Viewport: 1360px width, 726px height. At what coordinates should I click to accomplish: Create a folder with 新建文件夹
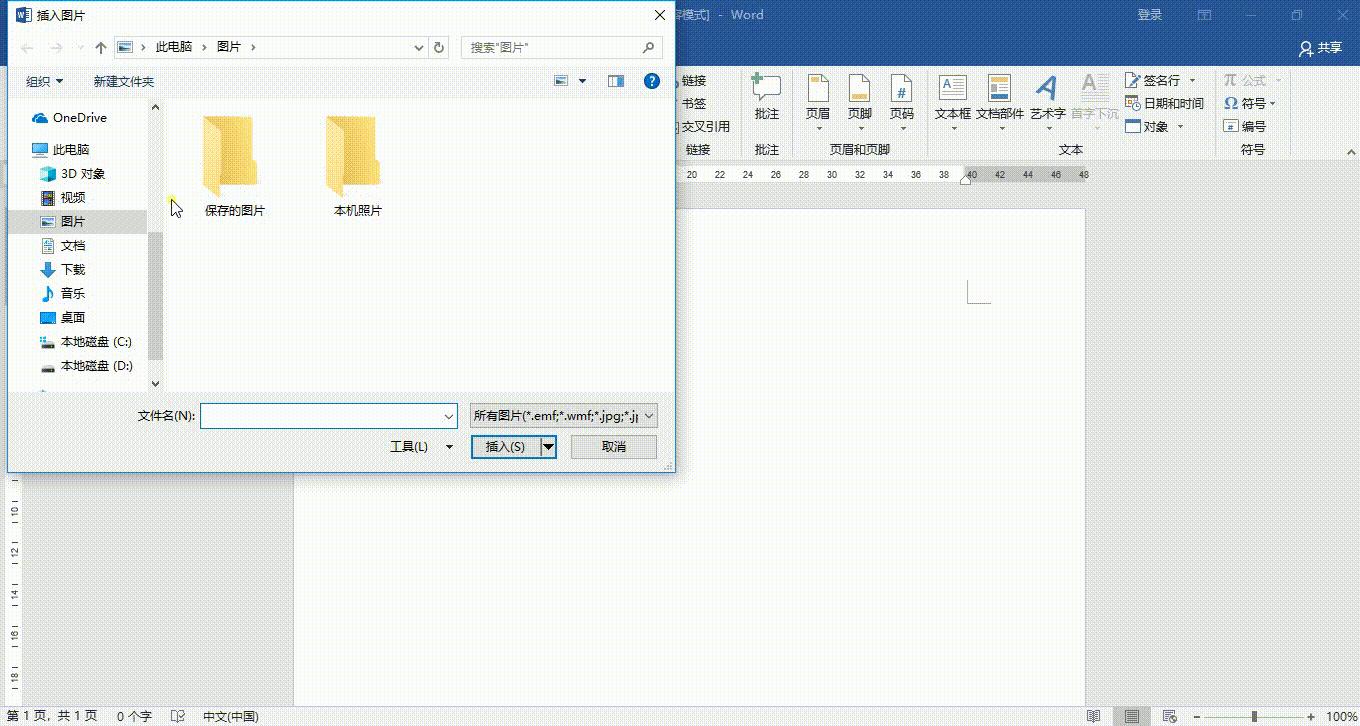[123, 81]
